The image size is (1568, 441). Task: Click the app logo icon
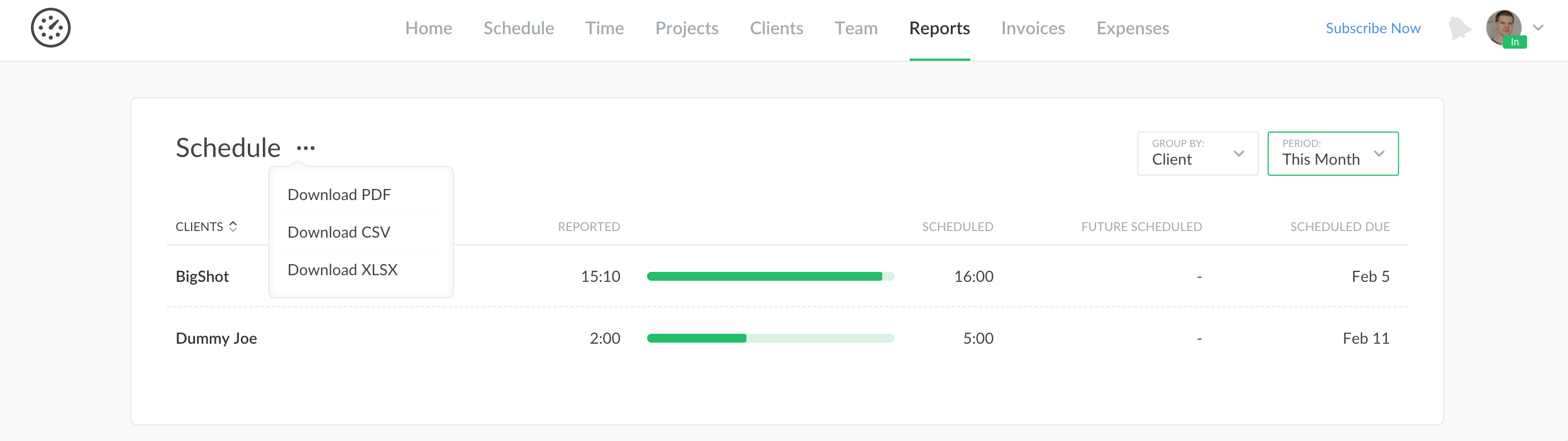51,28
